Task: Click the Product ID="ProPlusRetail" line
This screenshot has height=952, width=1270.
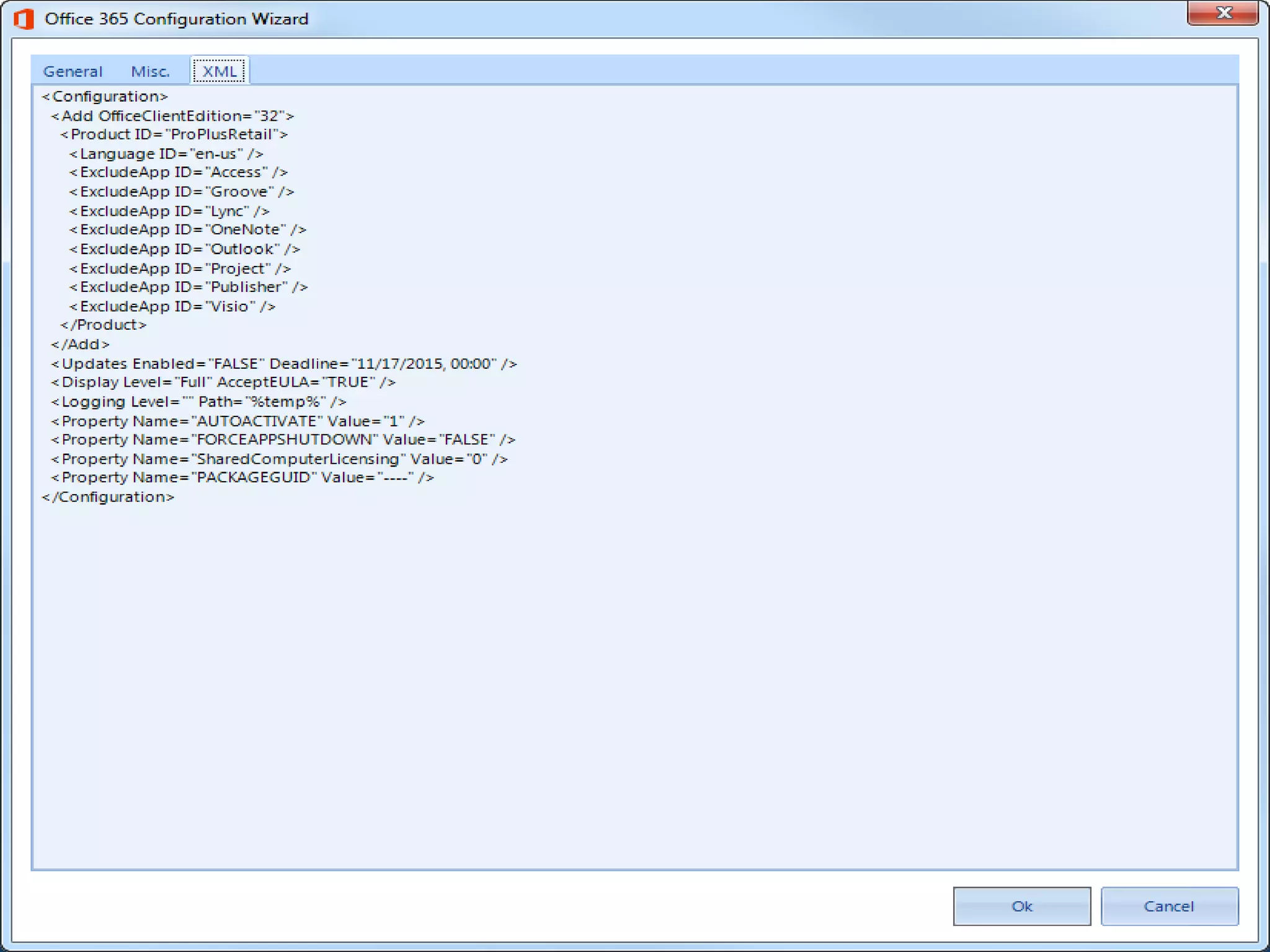Action: pos(174,134)
